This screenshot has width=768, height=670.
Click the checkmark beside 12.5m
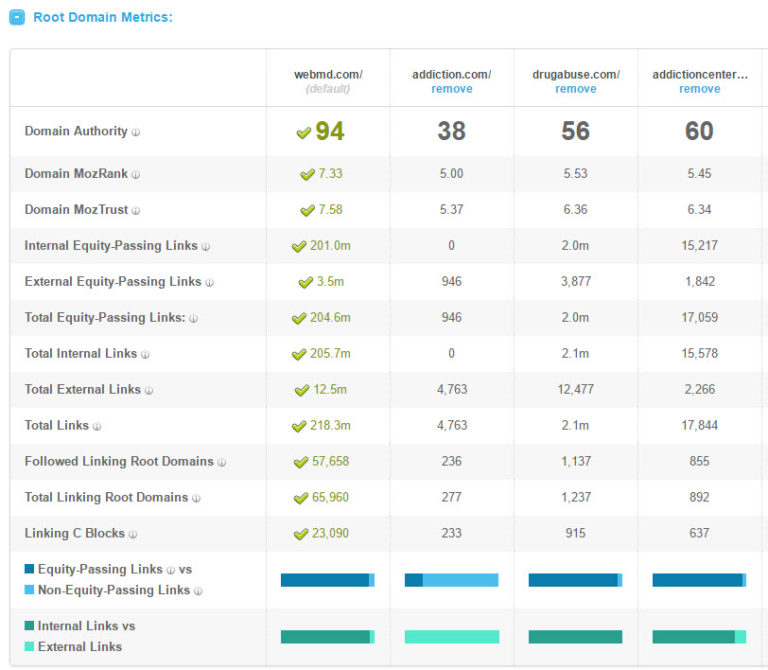point(302,390)
